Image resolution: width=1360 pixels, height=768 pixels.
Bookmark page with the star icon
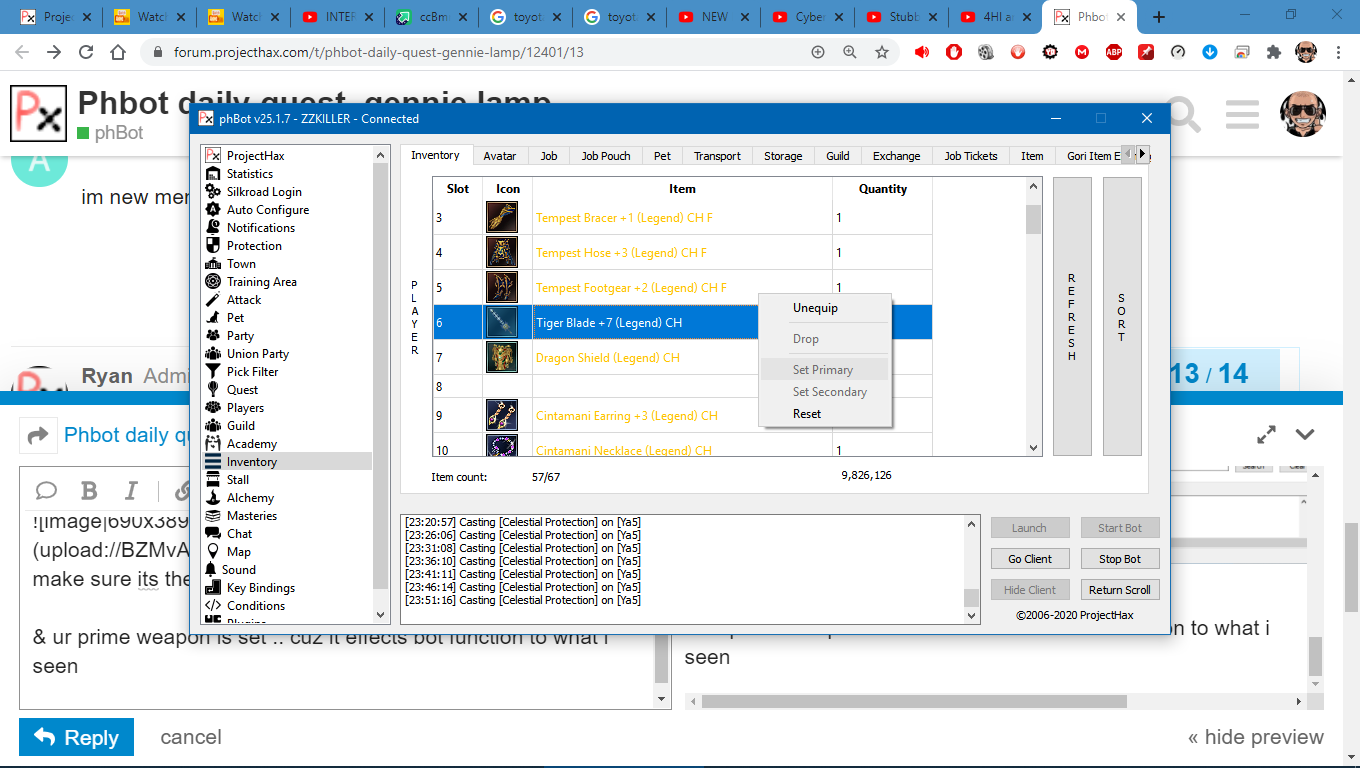click(882, 52)
